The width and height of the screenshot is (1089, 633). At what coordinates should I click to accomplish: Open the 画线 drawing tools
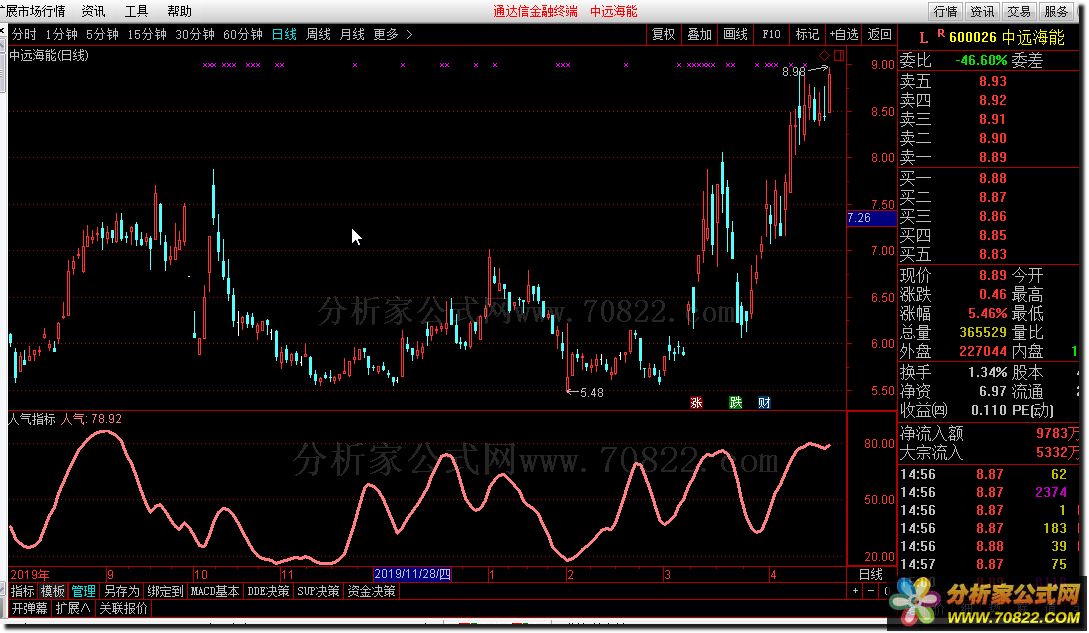(x=735, y=34)
